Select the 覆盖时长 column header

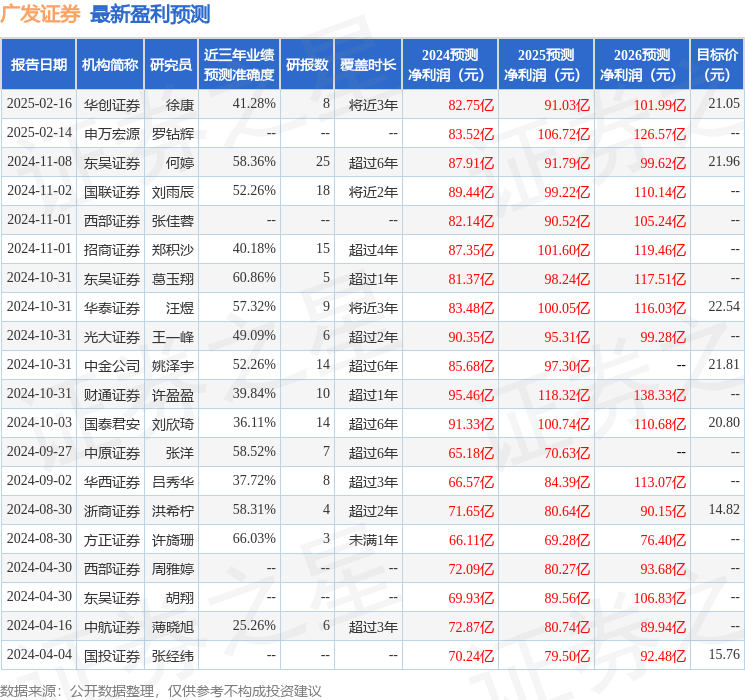[368, 65]
